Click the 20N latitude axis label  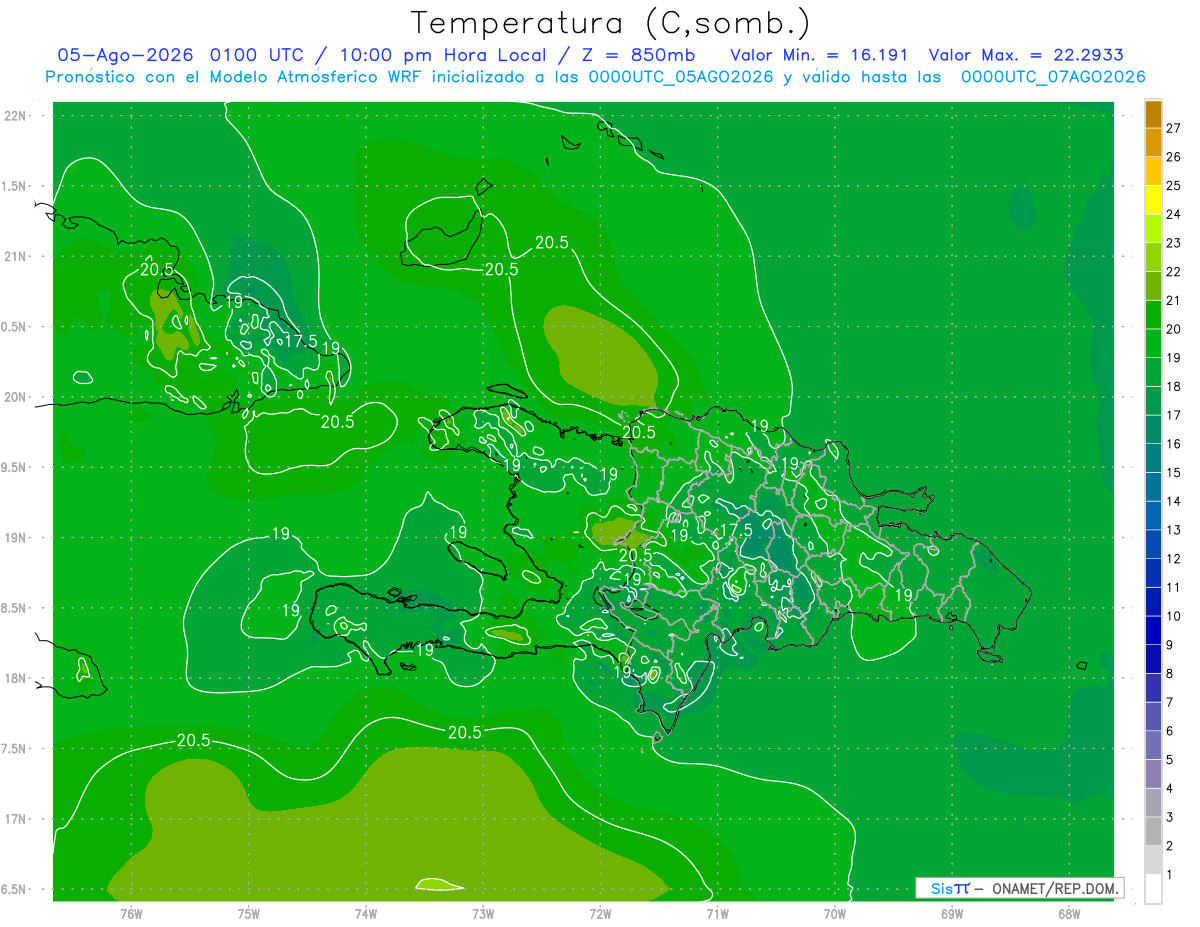click(x=17, y=397)
